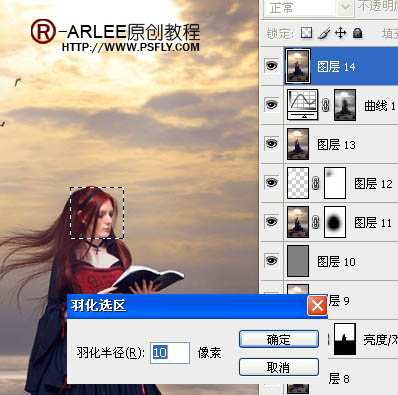398x395 pixels.
Task: Click the lock all padlock icon
Action: point(357,33)
